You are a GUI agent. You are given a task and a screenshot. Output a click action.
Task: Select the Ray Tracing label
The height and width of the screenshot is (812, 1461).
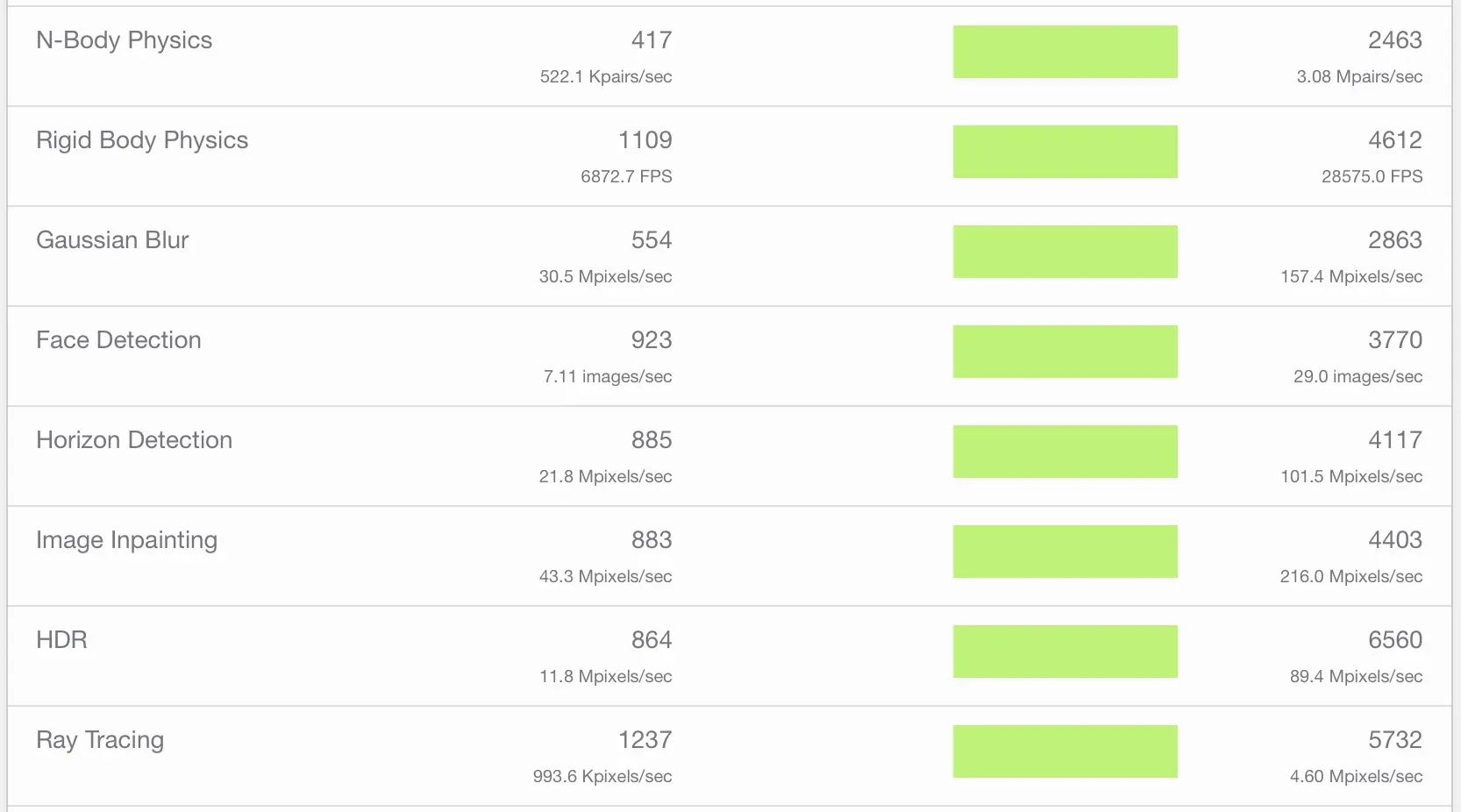tap(100, 740)
